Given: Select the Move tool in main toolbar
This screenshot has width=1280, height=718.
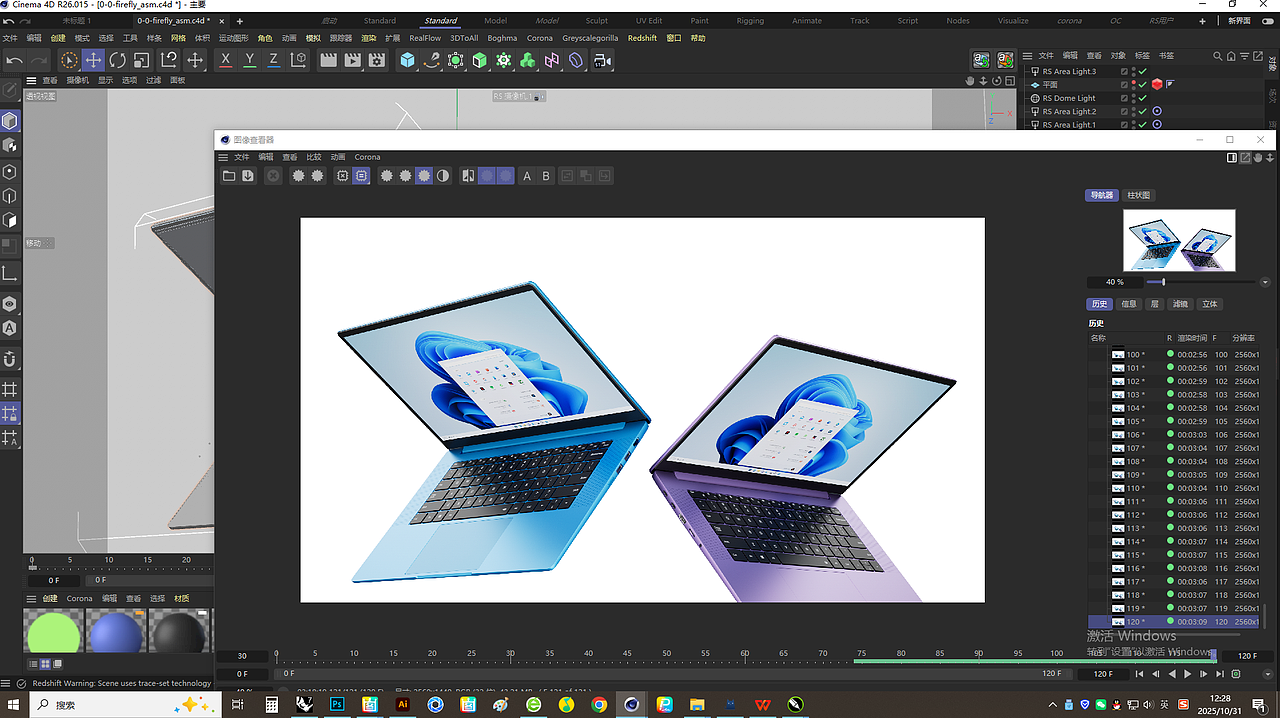Looking at the screenshot, I should (93, 60).
